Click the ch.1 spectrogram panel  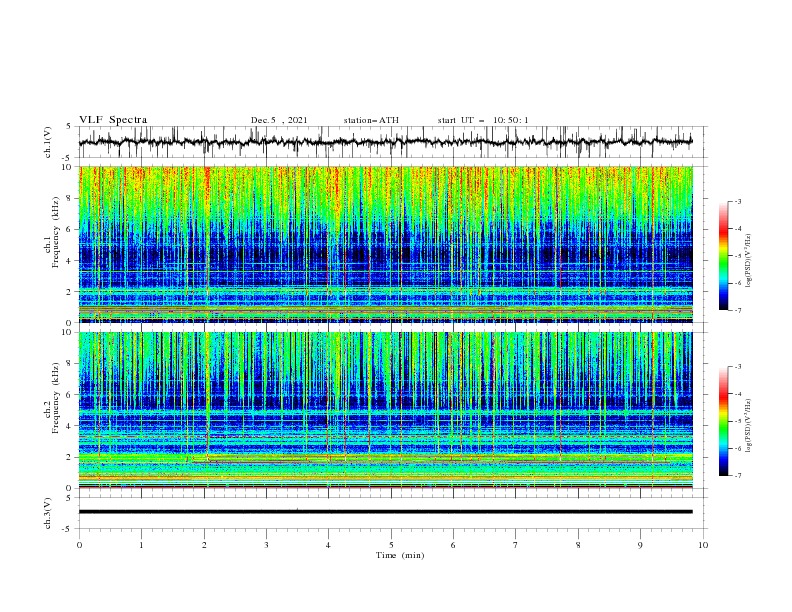386,244
